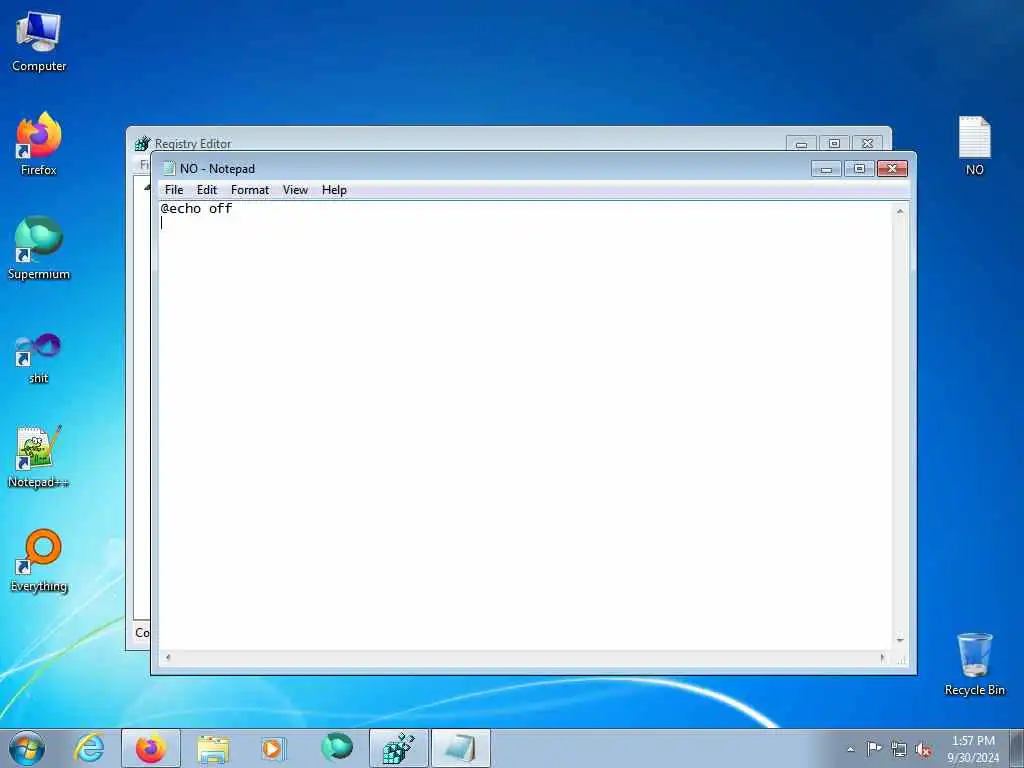Click the Notepad title bar icon
Viewport: 1024px width, 768px height.
coord(169,168)
